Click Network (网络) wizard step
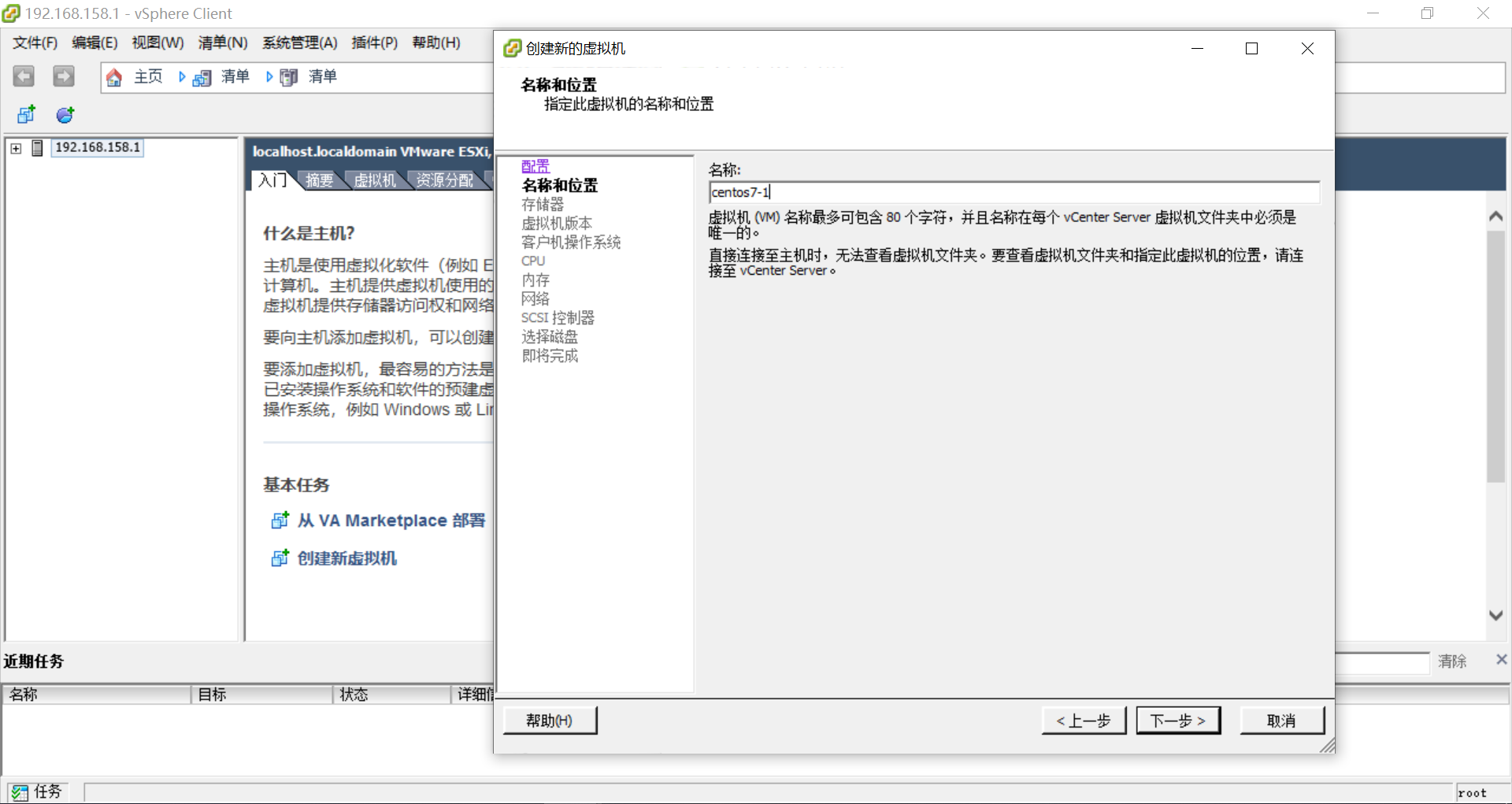This screenshot has width=1512, height=804. (x=535, y=298)
